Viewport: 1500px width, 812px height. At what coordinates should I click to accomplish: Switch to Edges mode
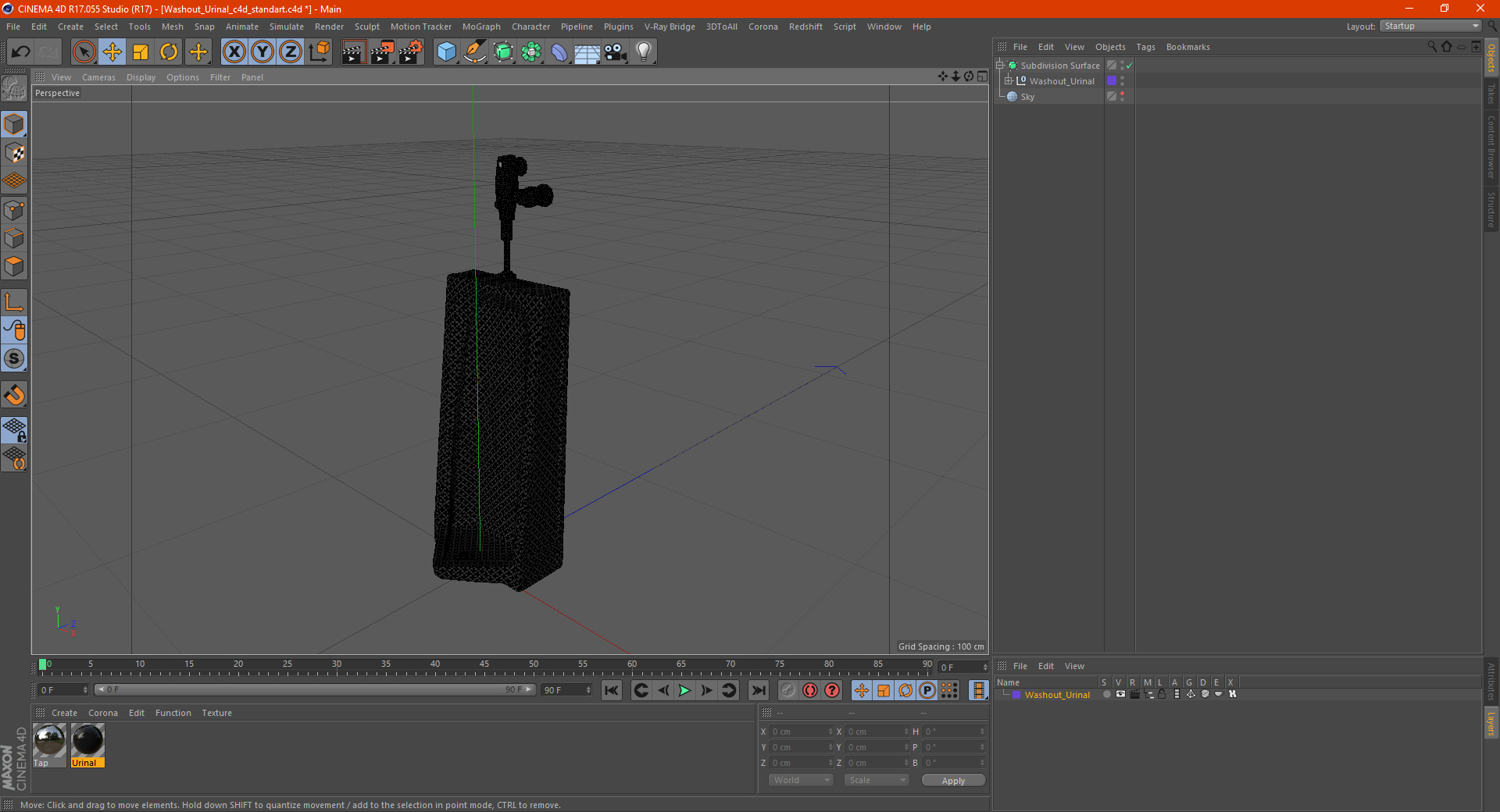pos(14,238)
